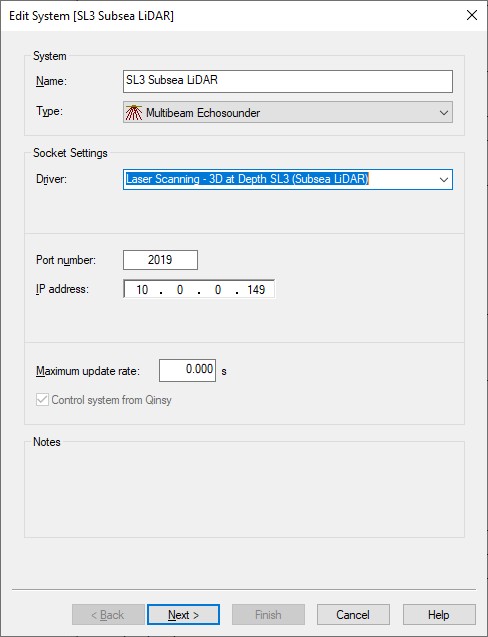This screenshot has height=637, width=488.
Task: Click the Port number field
Action: point(160,260)
